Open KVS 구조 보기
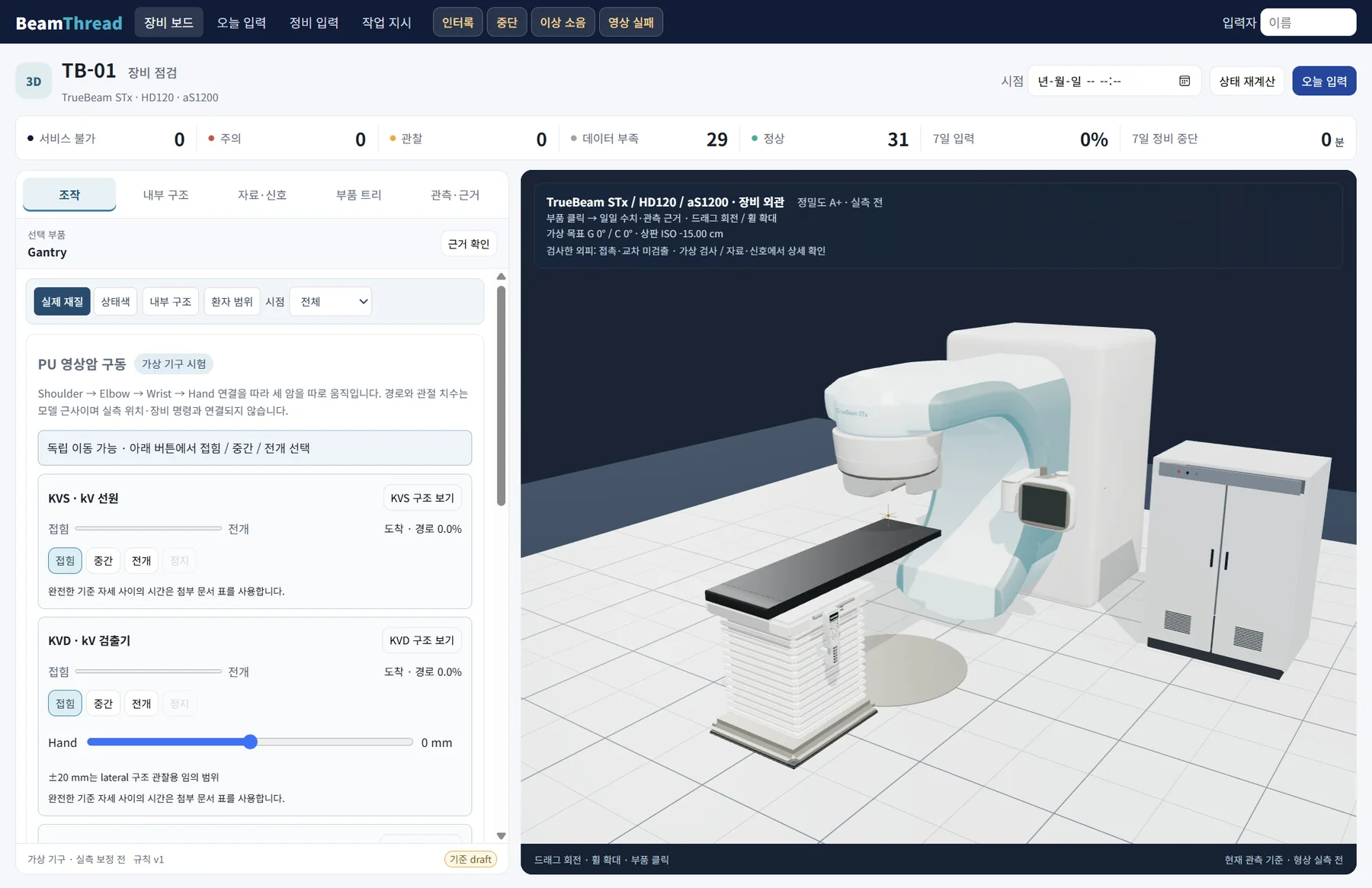Viewport: 1372px width, 888px height. click(x=422, y=498)
